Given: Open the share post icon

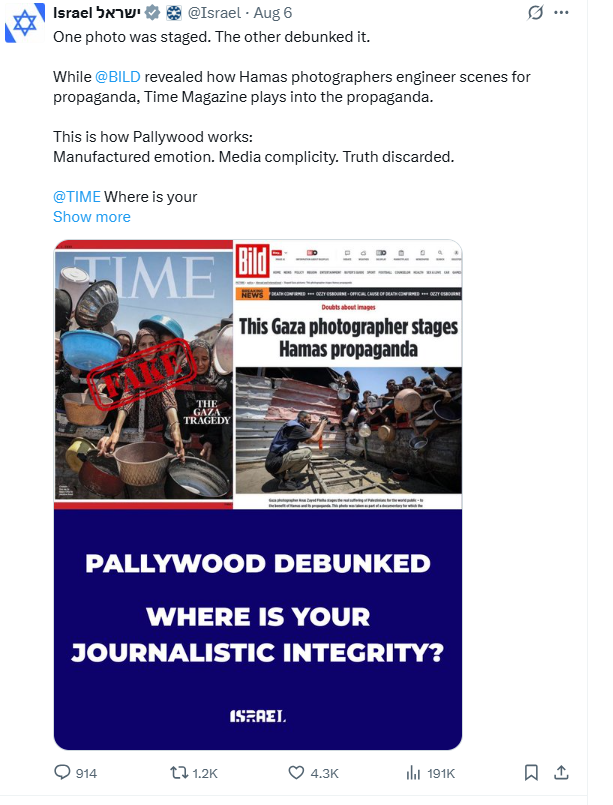Looking at the screenshot, I should point(562,773).
